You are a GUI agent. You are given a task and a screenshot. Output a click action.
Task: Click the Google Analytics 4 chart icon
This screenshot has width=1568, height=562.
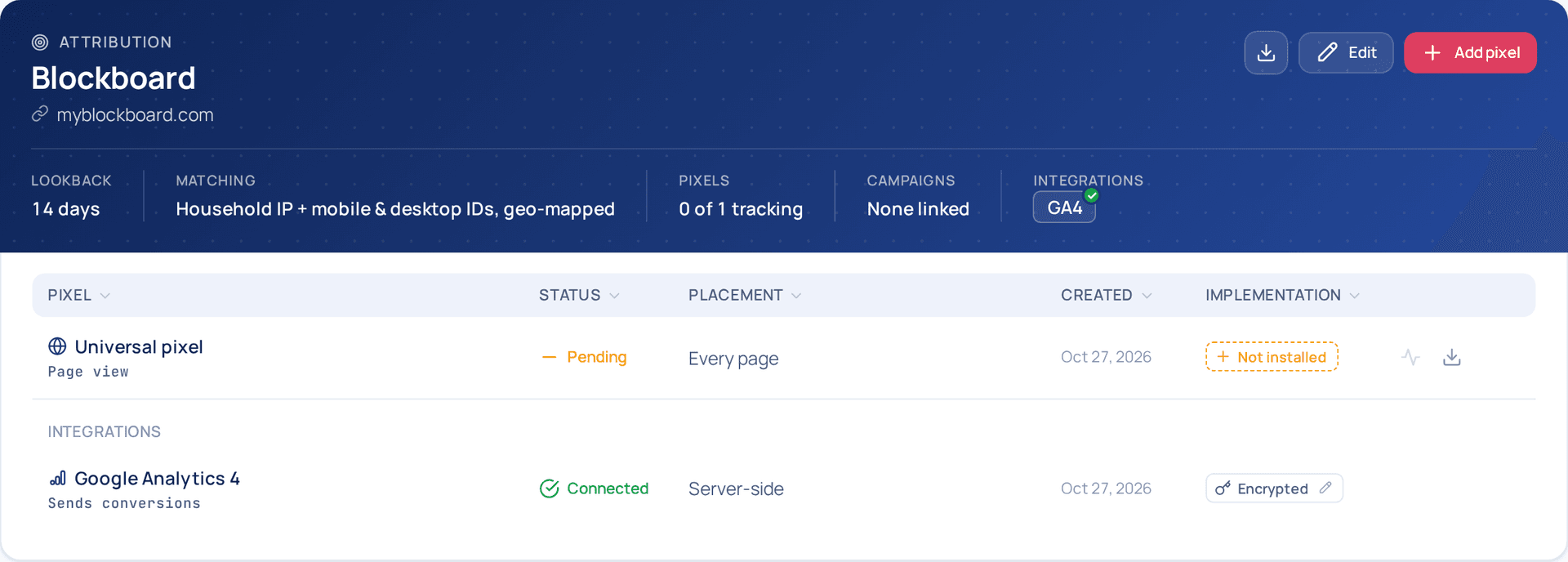coord(57,478)
